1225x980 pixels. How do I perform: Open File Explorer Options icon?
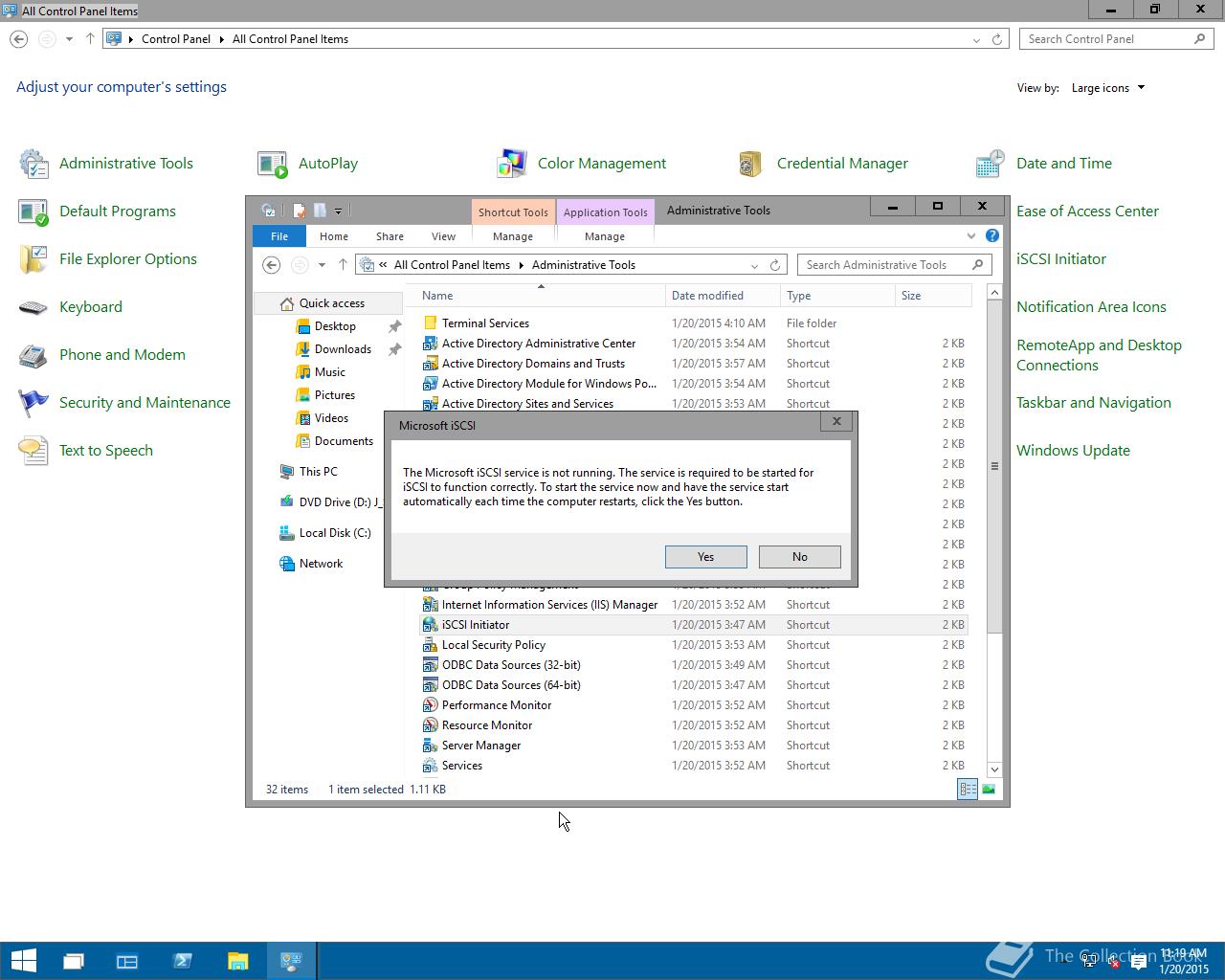pyautogui.click(x=33, y=259)
